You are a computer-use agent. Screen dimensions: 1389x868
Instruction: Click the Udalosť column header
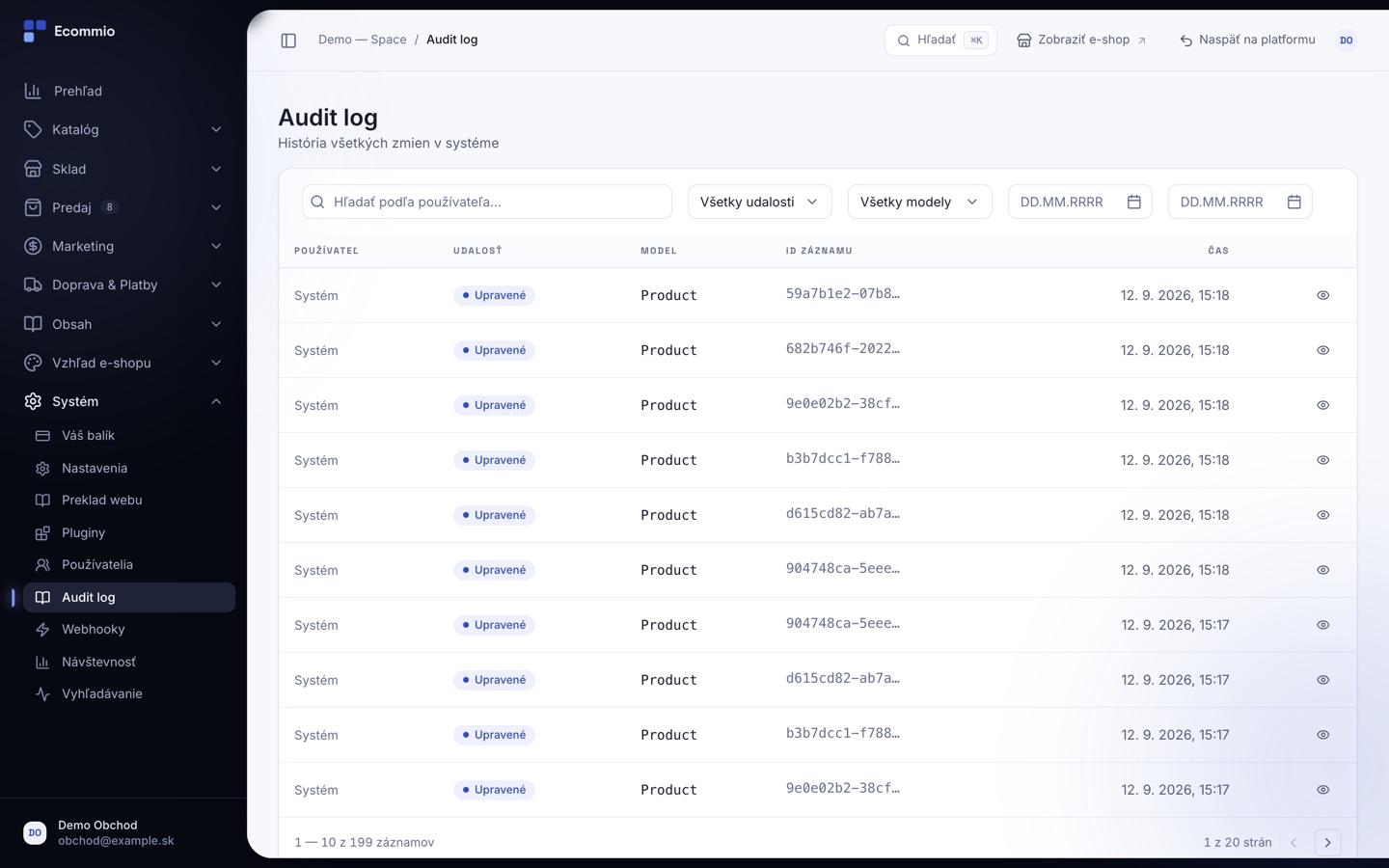pyautogui.click(x=477, y=251)
